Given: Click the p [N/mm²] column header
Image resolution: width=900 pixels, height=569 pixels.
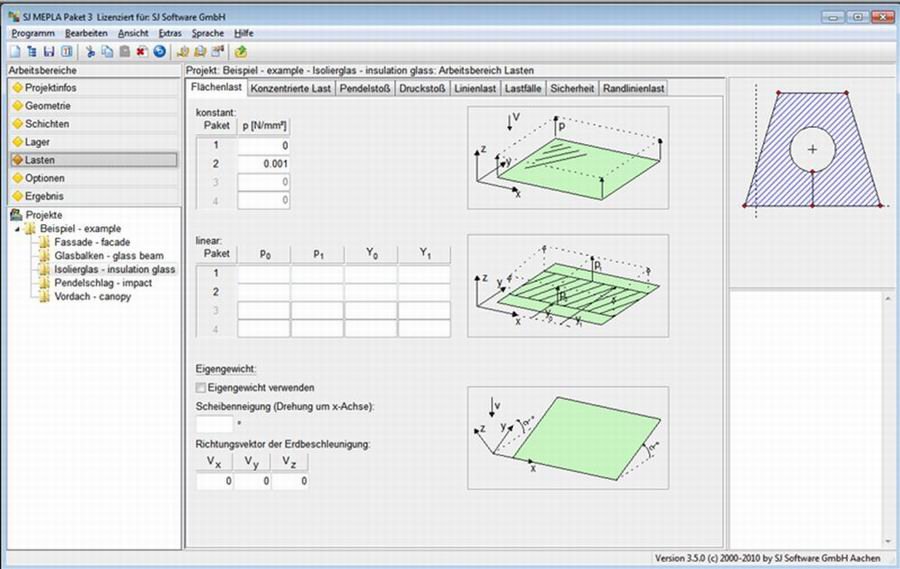Looking at the screenshot, I should click(264, 126).
